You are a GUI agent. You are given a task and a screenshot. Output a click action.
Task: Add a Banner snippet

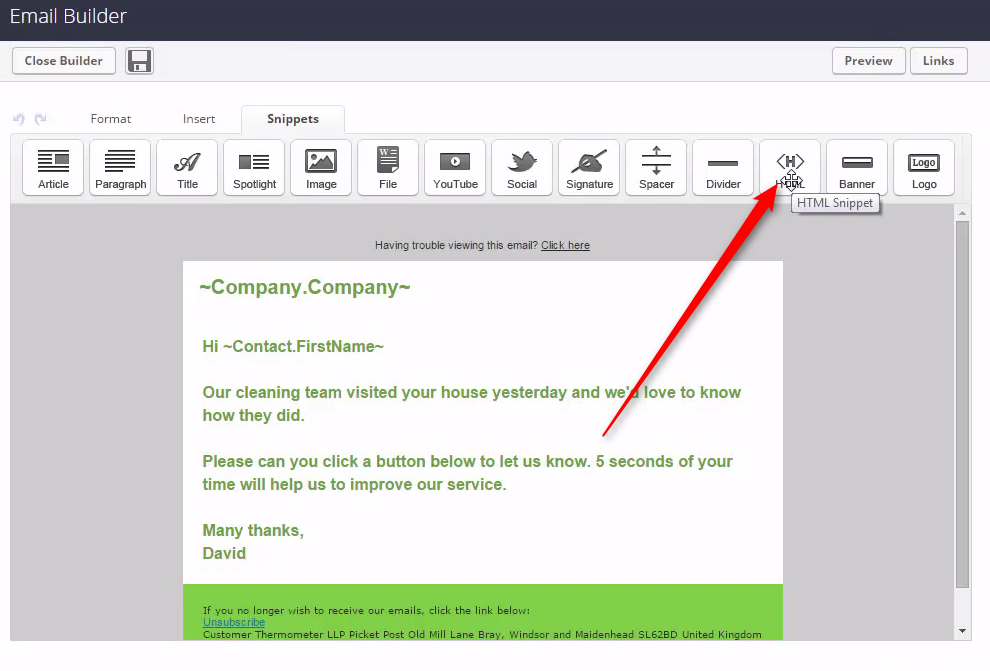coord(857,168)
